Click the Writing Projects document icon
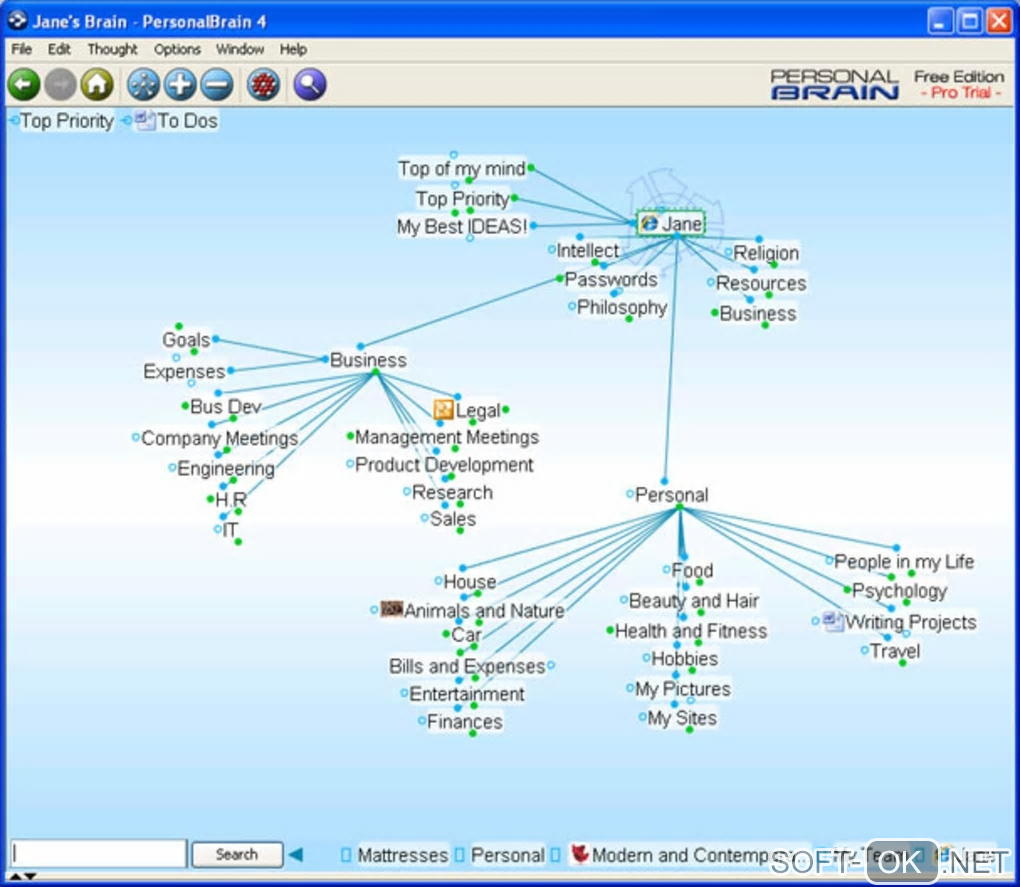Screen dimensions: 1020x887 (833, 621)
